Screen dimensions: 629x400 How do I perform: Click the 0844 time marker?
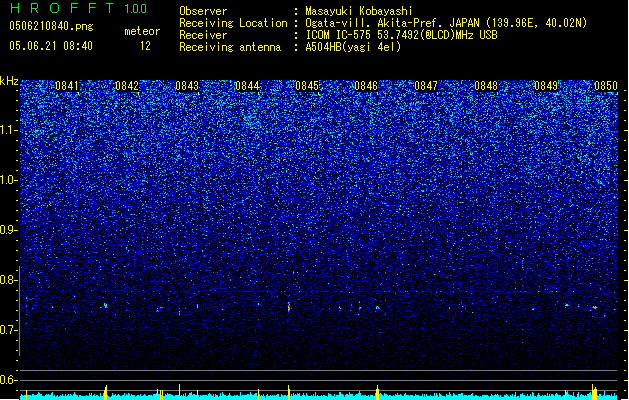coord(247,86)
